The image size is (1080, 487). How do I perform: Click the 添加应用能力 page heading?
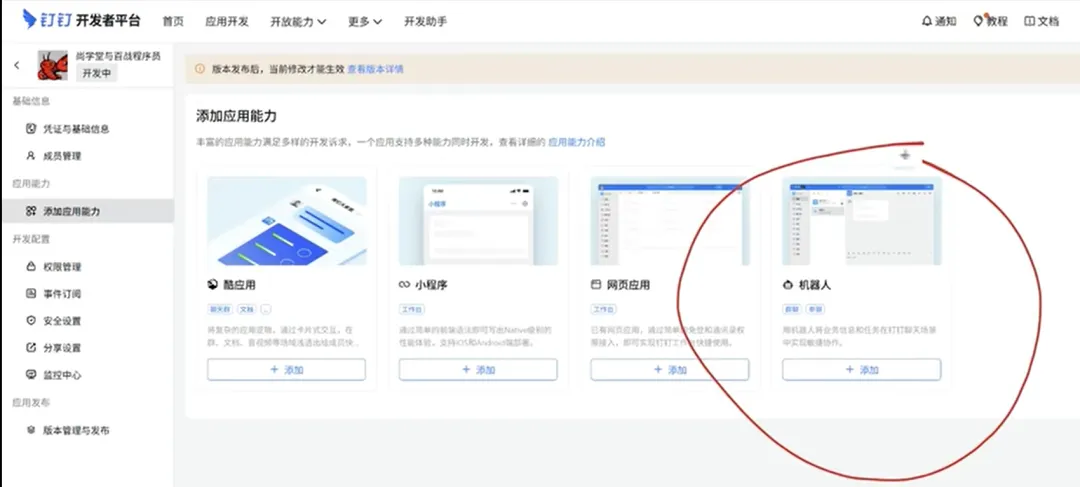(236, 116)
